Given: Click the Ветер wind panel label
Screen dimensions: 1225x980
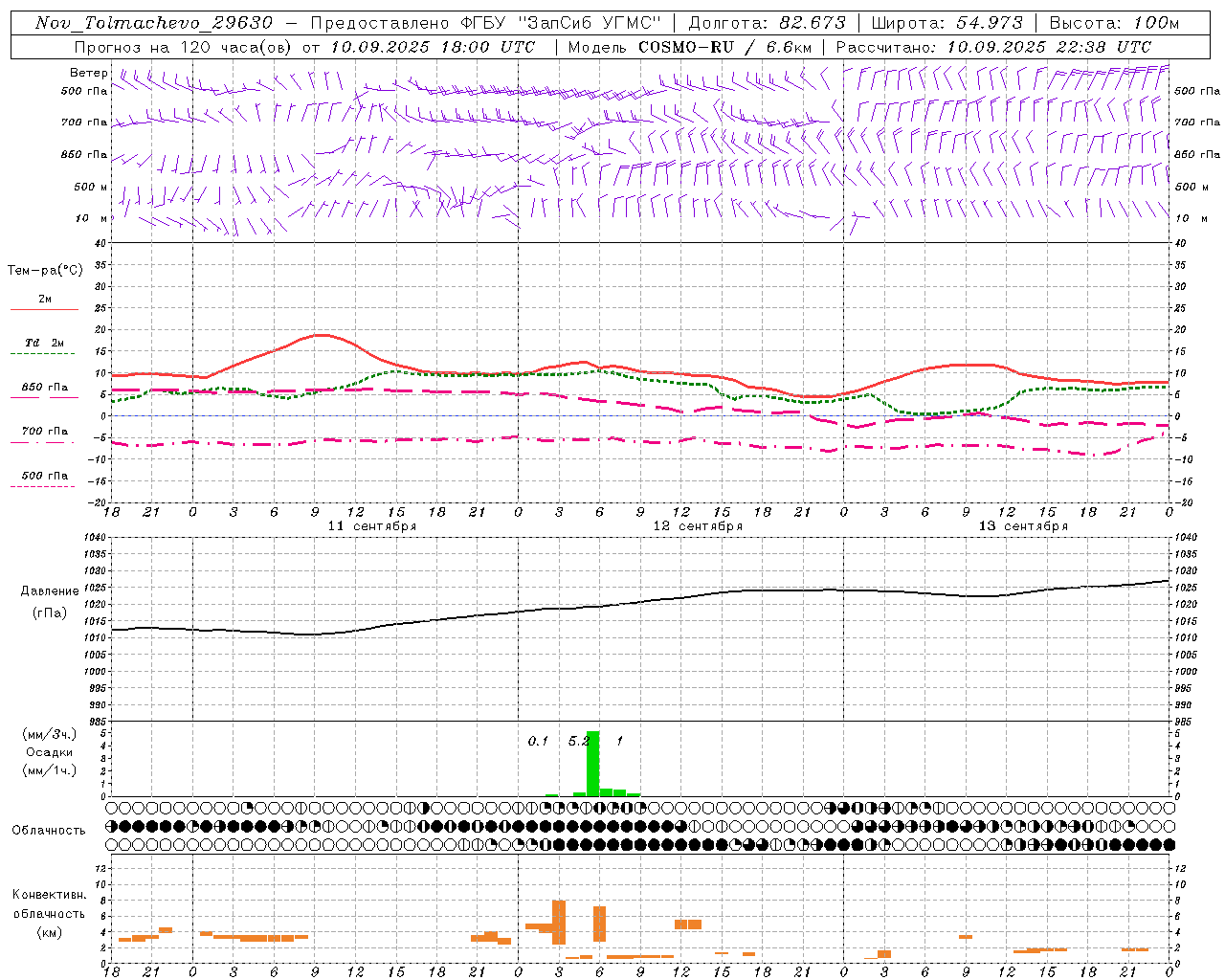Looking at the screenshot, I should point(89,73).
